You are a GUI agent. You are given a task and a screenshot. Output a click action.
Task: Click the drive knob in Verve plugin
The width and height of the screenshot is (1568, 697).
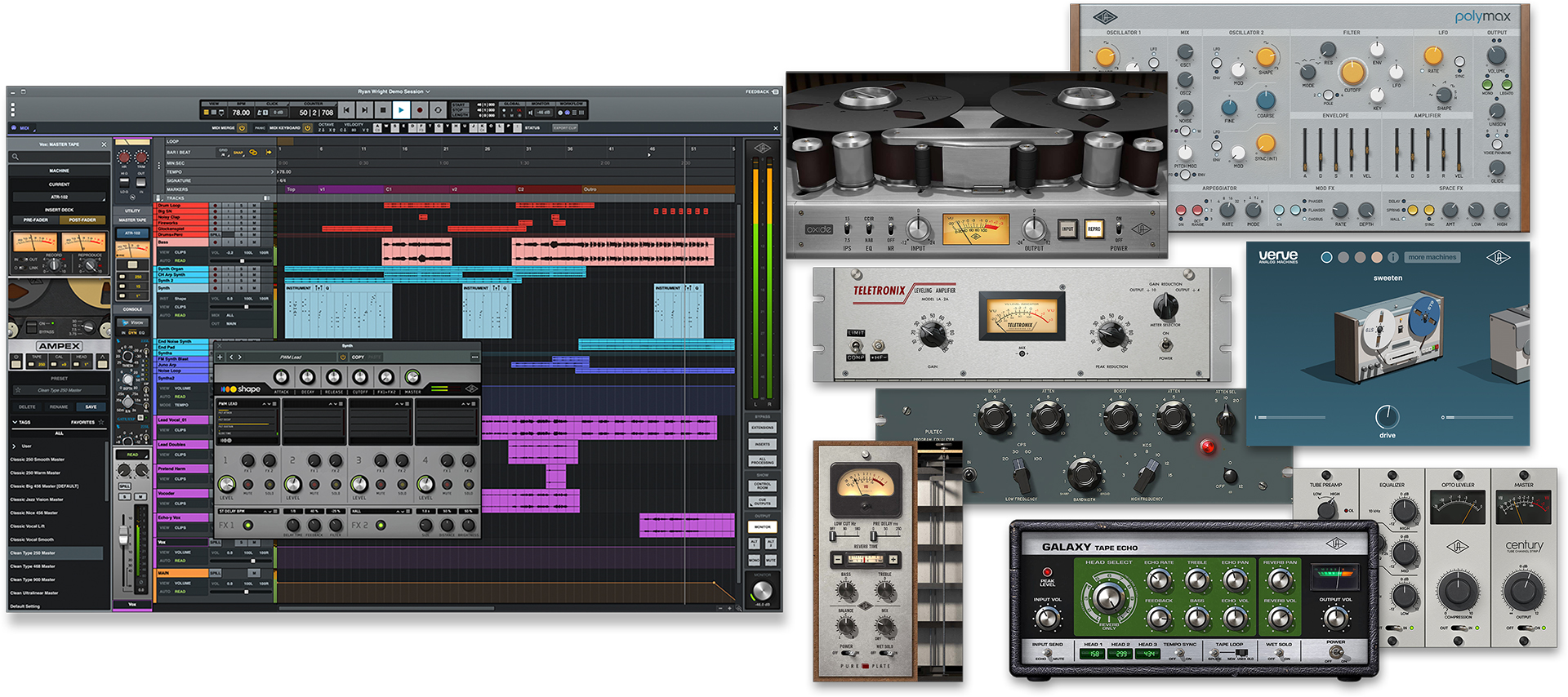[1387, 416]
